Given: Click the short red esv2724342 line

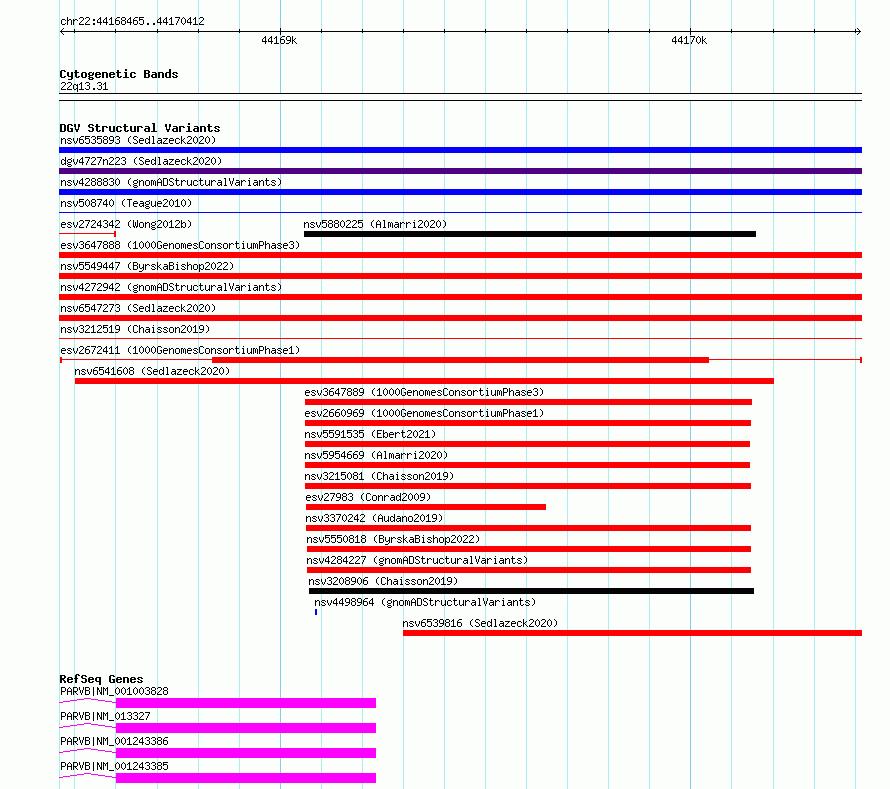Looking at the screenshot, I should click(x=87, y=234).
